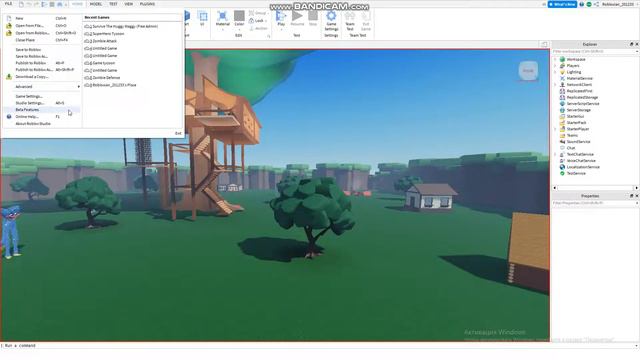Viewport: 640px width, 360px height.
Task: Click the help question icon in title bar
Action: 582,4
